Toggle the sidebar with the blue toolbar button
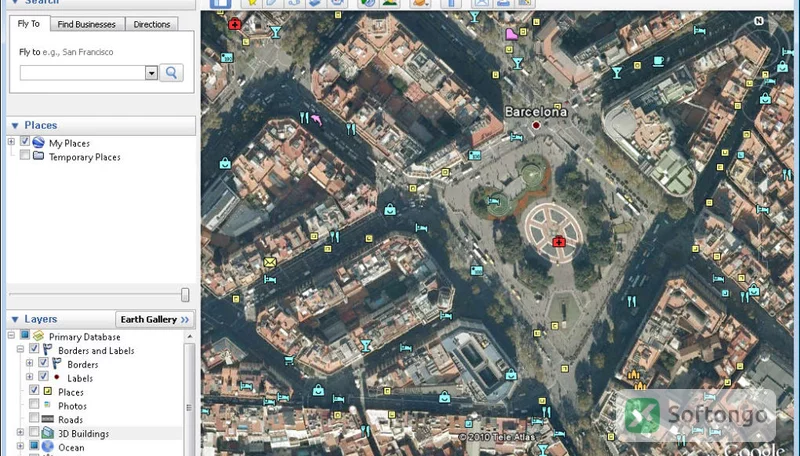800x456 pixels. pyautogui.click(x=220, y=3)
